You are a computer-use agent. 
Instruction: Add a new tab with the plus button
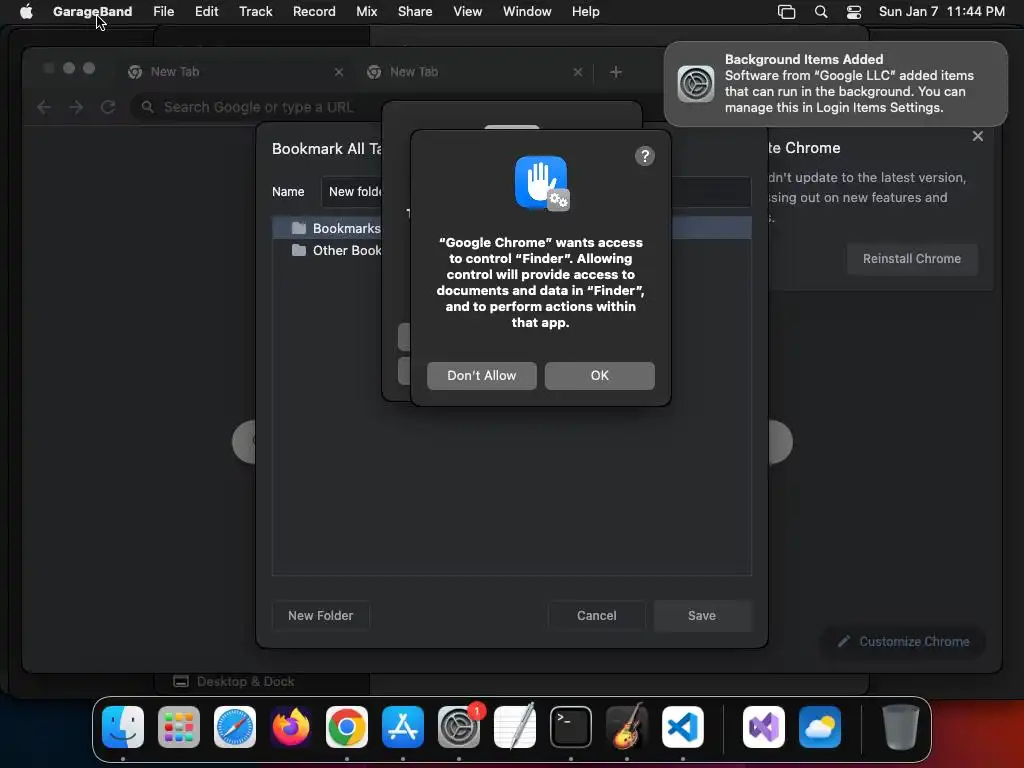[616, 72]
